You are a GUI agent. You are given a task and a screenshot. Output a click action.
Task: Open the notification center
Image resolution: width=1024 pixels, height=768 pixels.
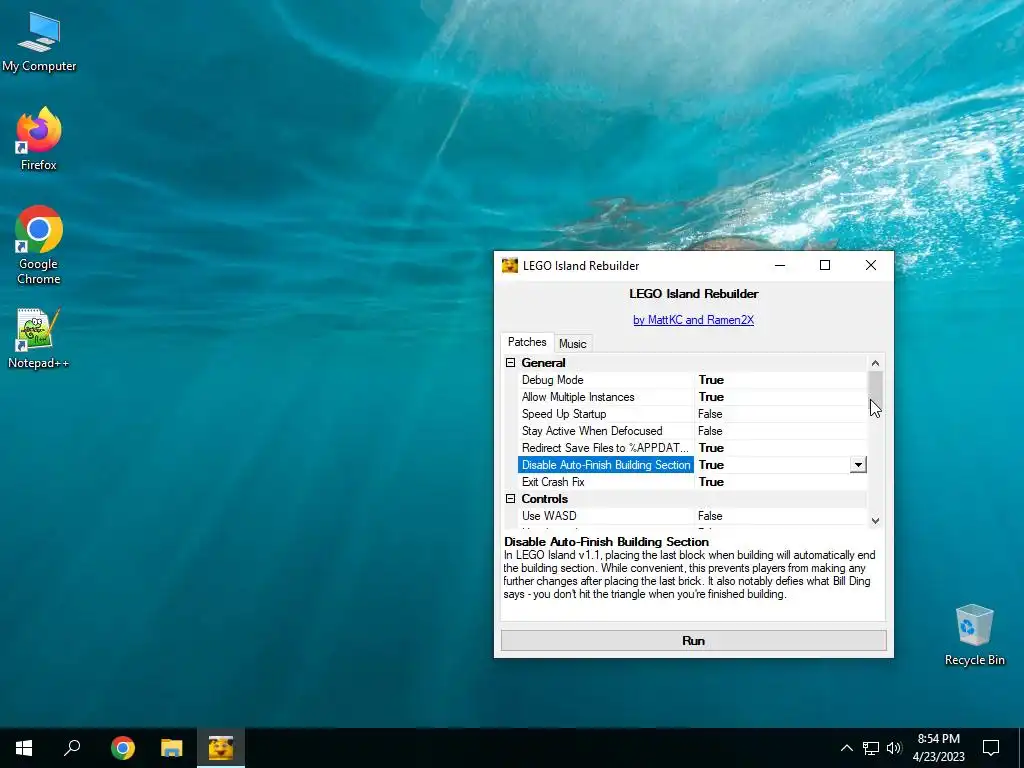(991, 748)
